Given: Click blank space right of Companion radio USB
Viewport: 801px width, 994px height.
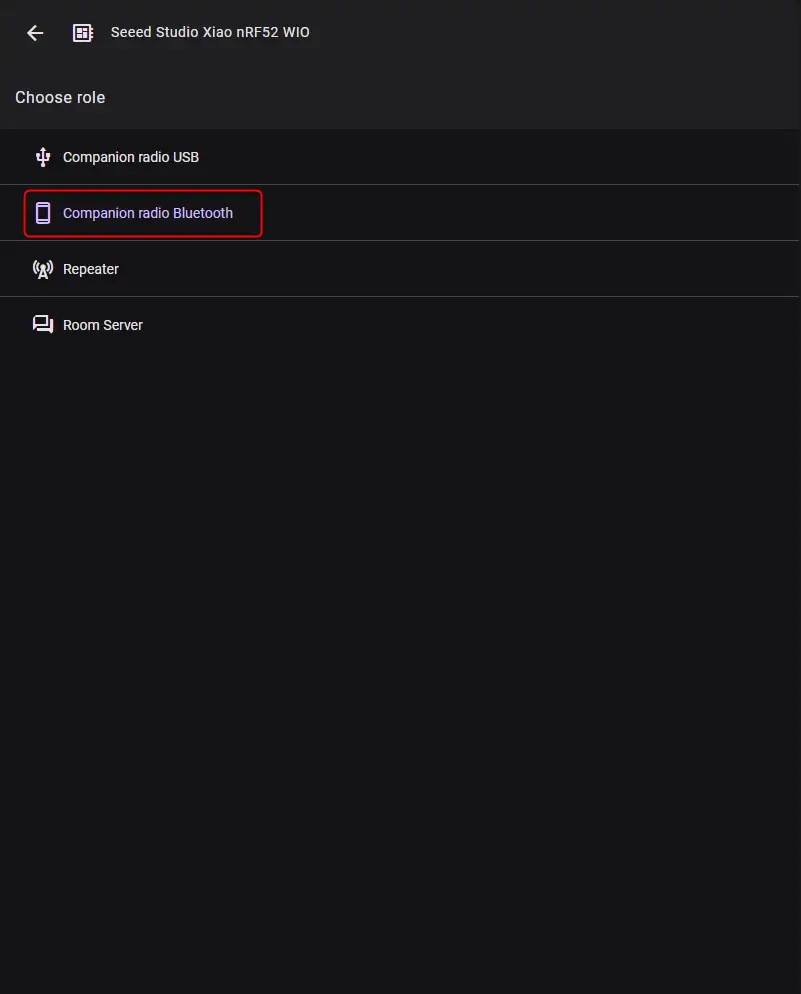Looking at the screenshot, I should click(x=500, y=157).
